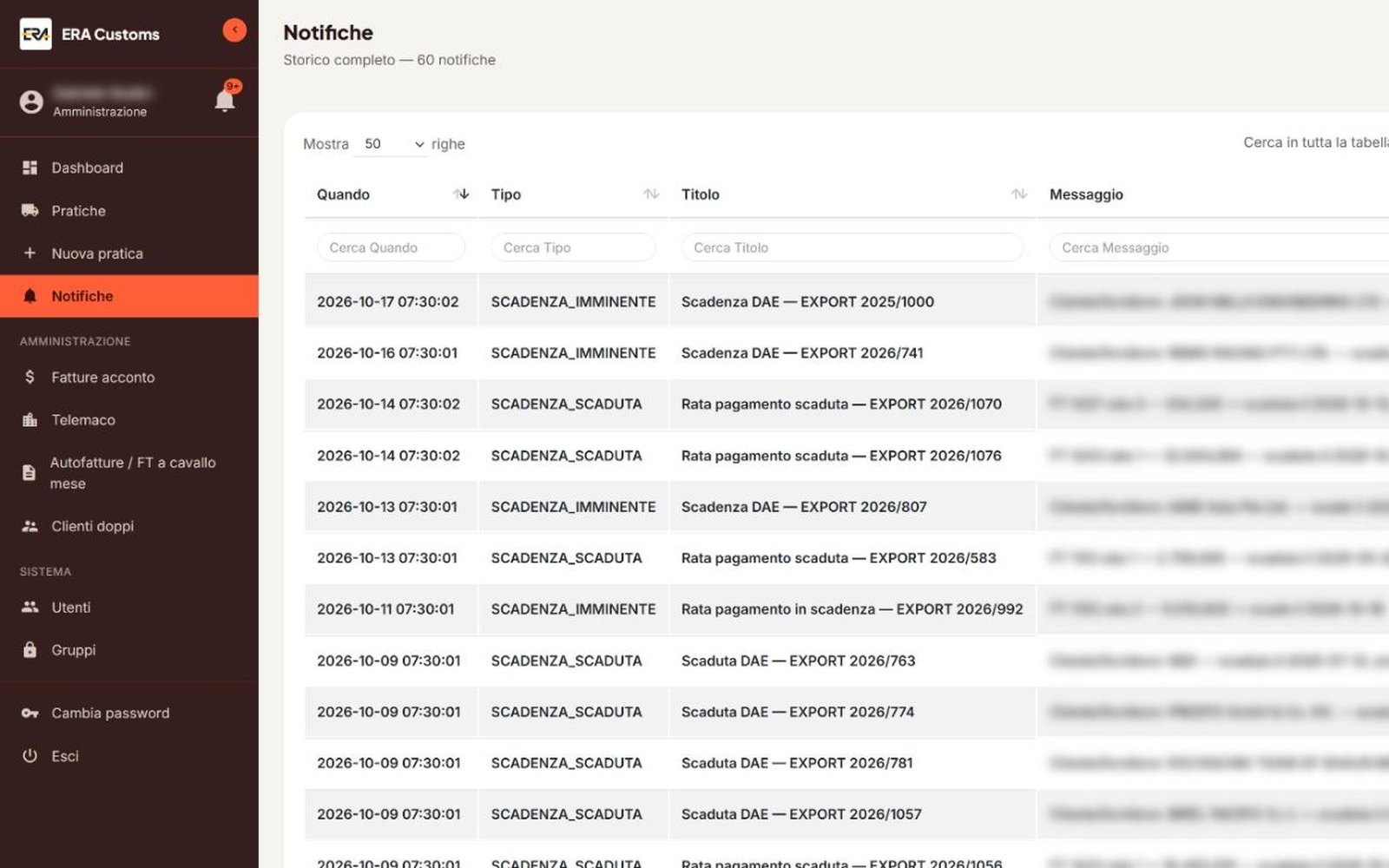Sort by Quando column arrows

(x=461, y=194)
